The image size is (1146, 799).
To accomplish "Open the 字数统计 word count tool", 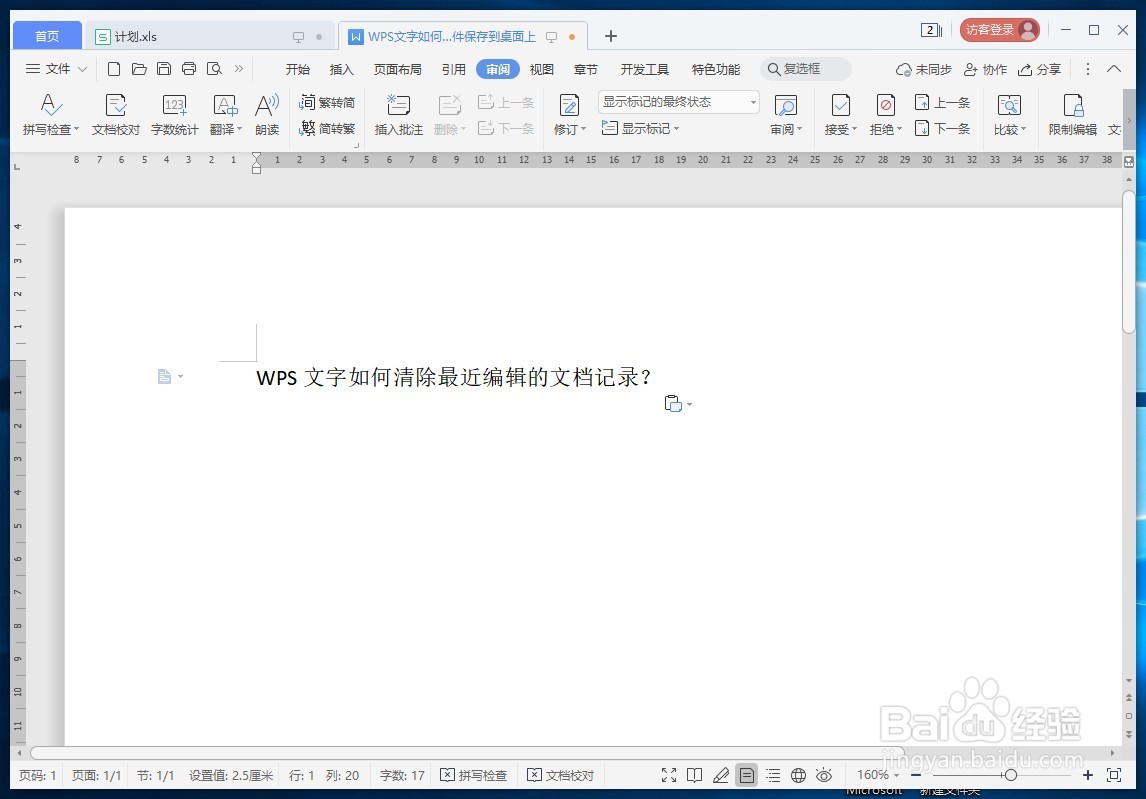I will pos(174,115).
